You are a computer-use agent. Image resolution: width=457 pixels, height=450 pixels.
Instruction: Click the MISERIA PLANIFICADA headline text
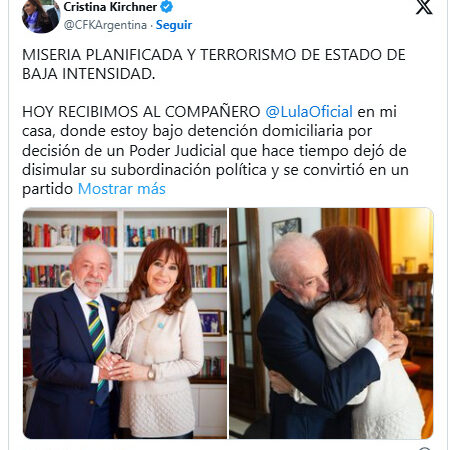tap(214, 64)
